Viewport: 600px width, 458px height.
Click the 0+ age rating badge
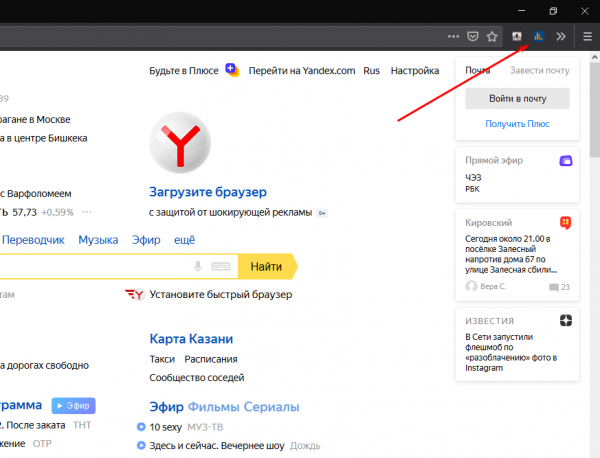coord(322,213)
